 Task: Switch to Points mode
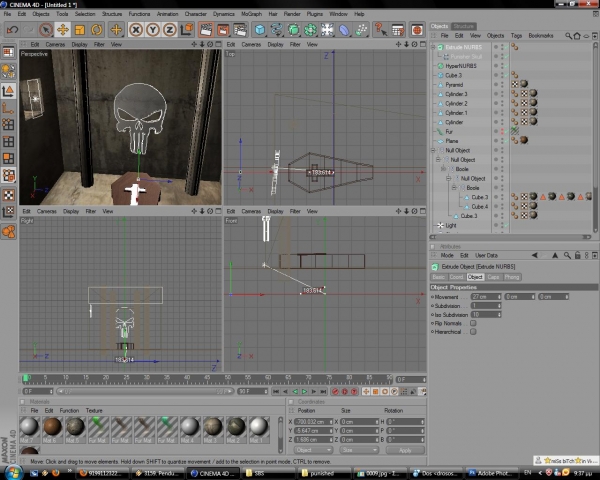coord(8,124)
